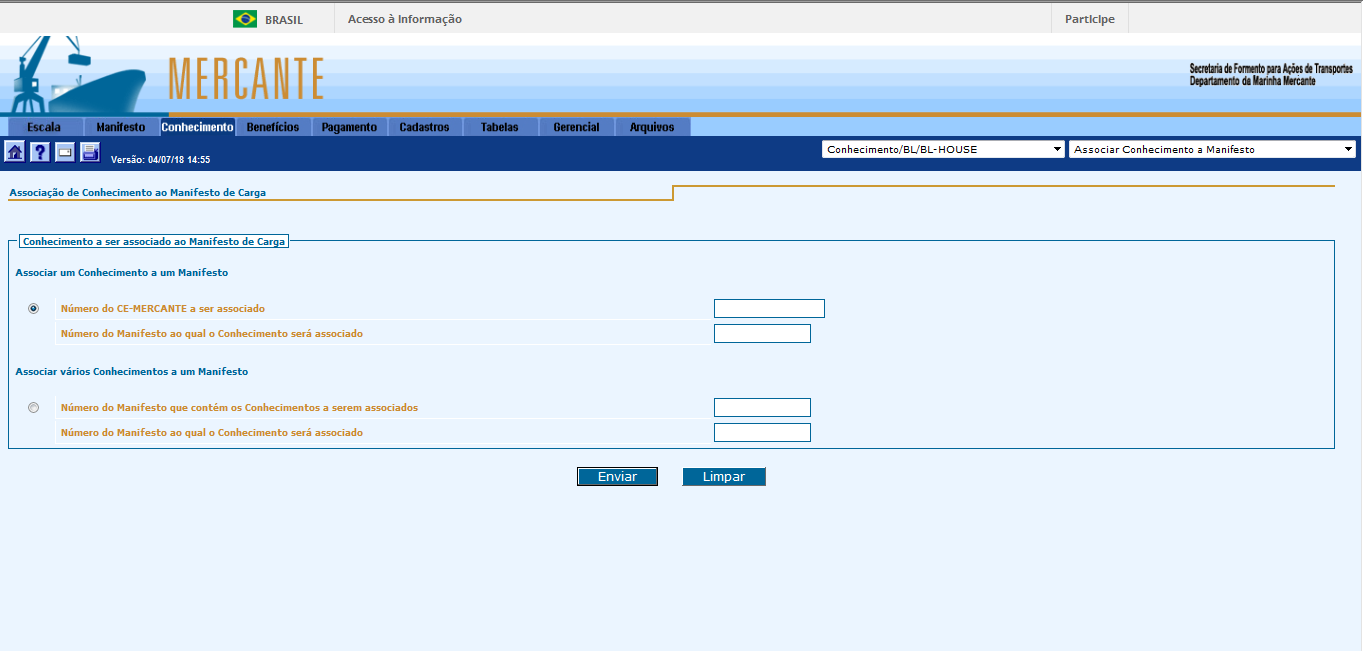This screenshot has height=651, width=1363.
Task: Click the printer icon in the toolbar
Action: (x=90, y=152)
